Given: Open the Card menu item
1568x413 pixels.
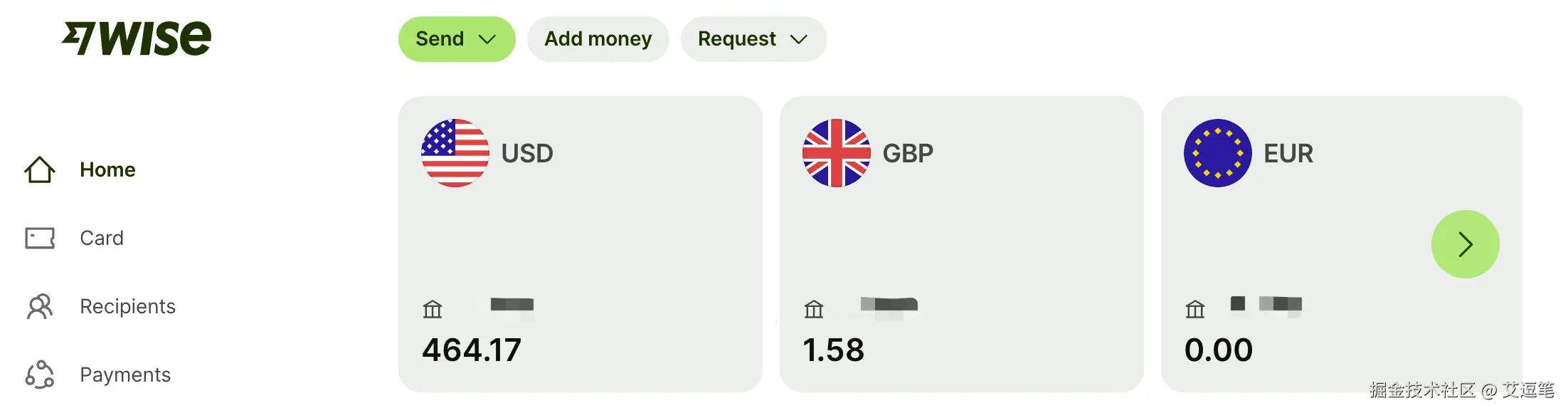Looking at the screenshot, I should (102, 238).
